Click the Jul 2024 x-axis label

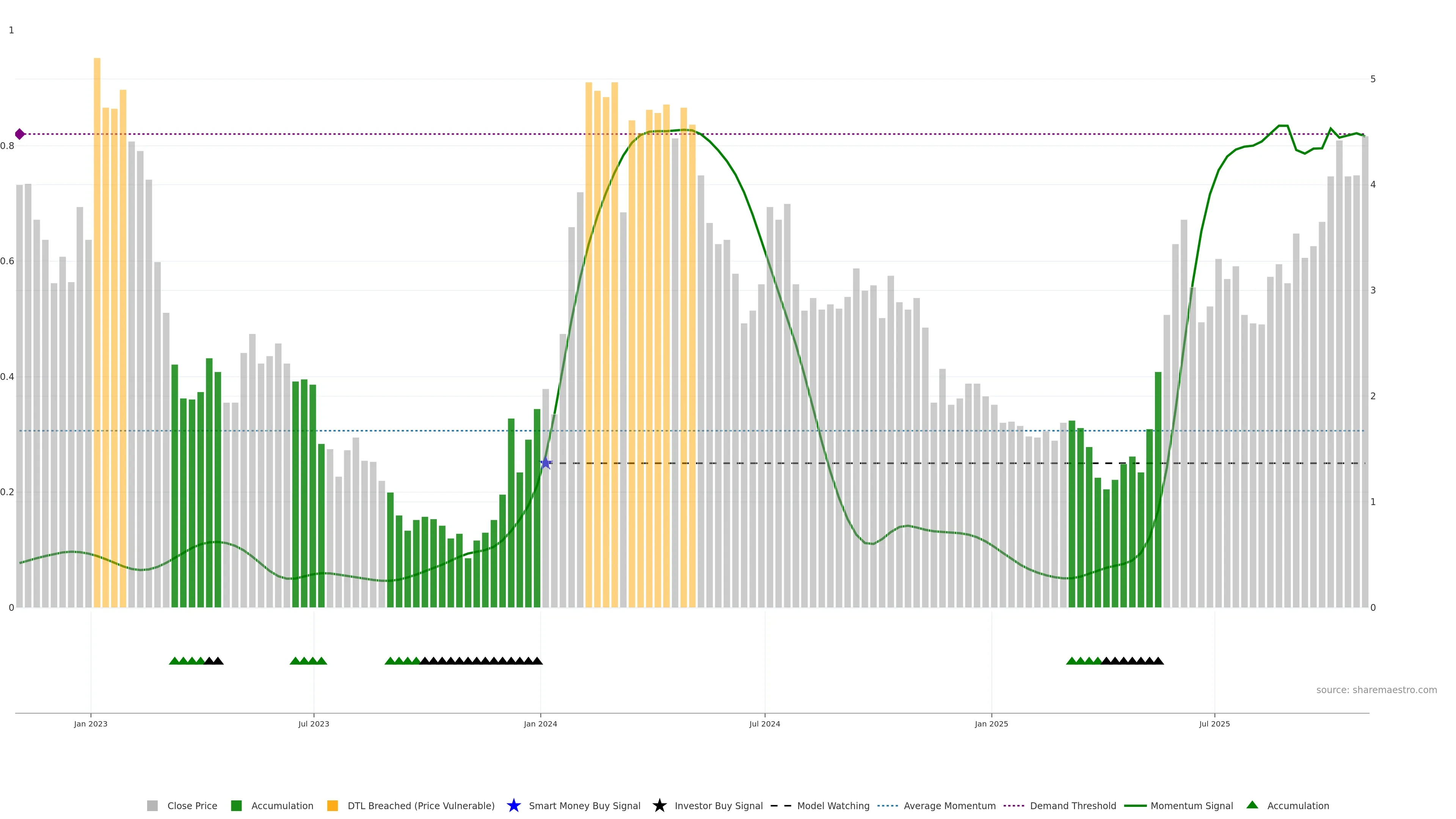tap(765, 724)
